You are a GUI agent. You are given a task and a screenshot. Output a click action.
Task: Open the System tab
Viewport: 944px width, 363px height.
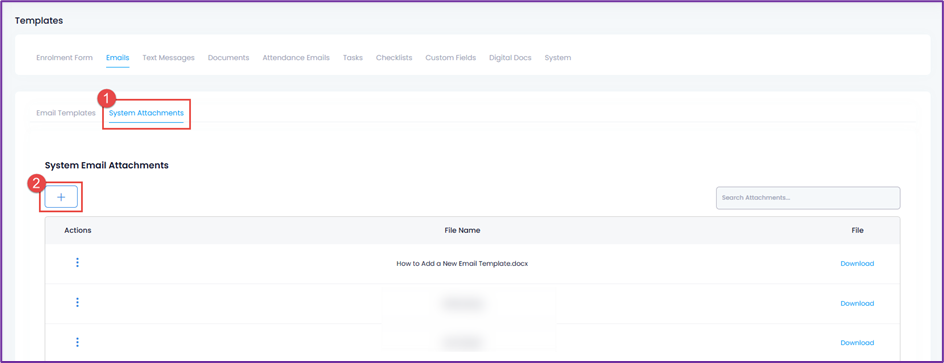click(x=557, y=58)
